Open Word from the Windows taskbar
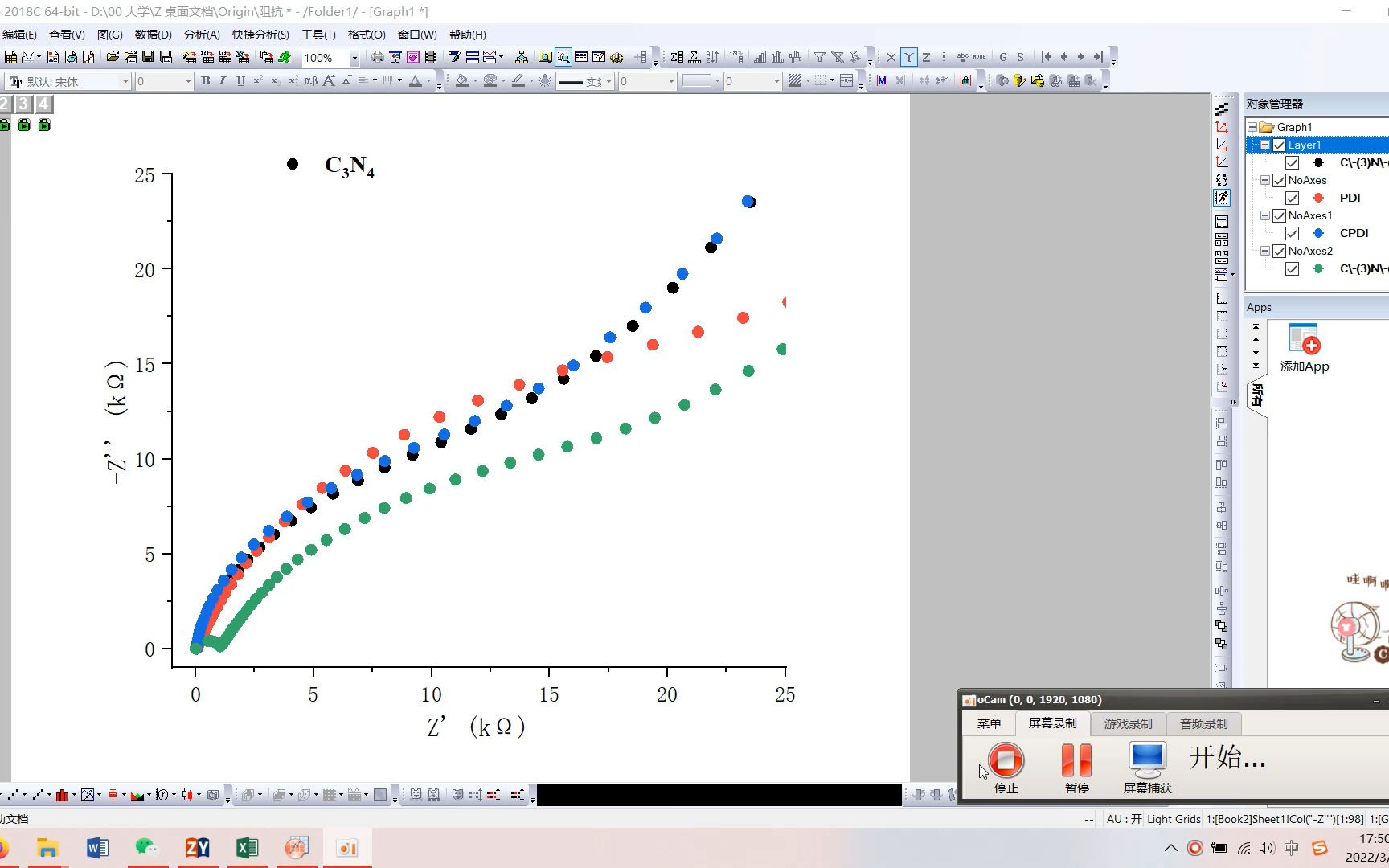The width and height of the screenshot is (1389, 868). (x=97, y=848)
